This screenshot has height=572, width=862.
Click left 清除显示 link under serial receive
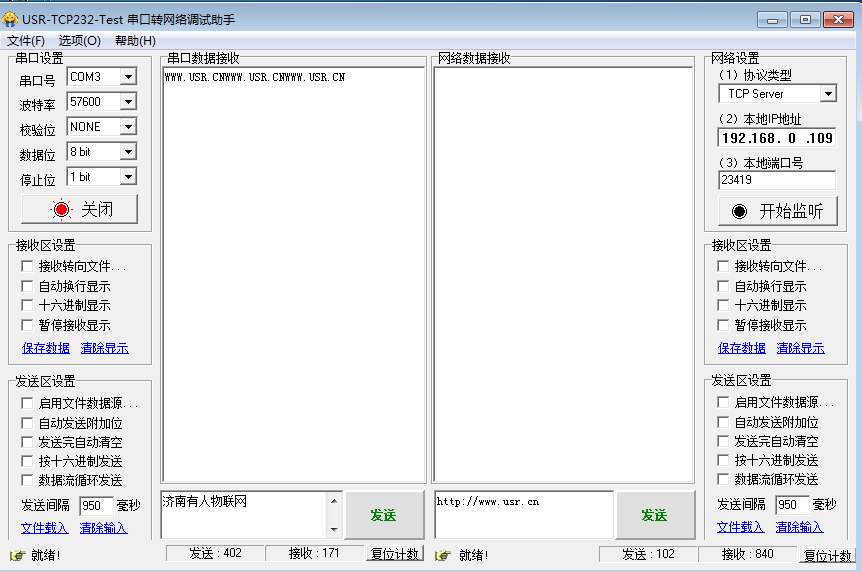pos(104,348)
